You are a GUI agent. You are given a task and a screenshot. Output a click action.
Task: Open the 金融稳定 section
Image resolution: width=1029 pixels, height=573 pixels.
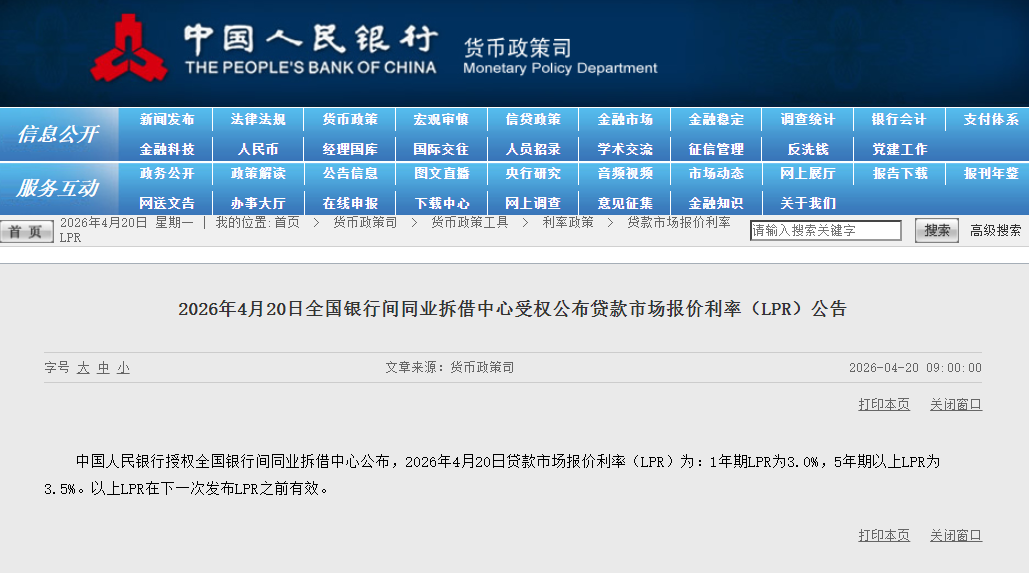pyautogui.click(x=716, y=119)
